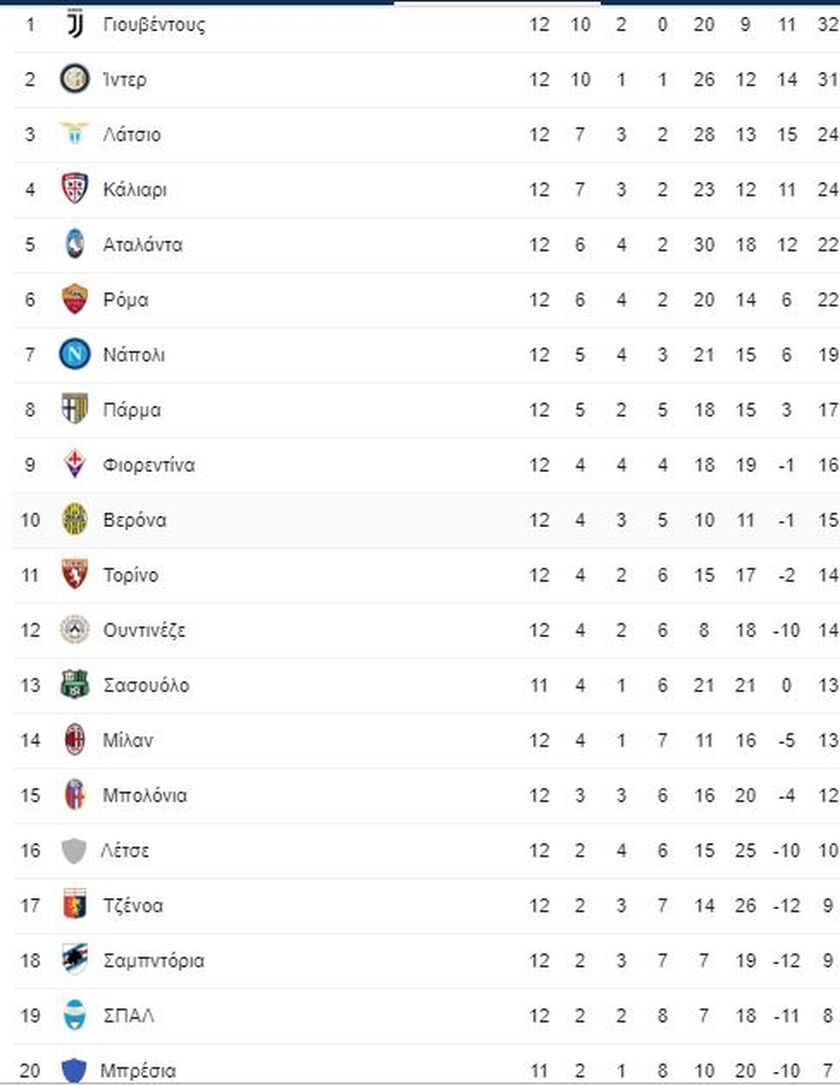Open the Μπολόνια team link
840x1086 pixels.
click(145, 795)
